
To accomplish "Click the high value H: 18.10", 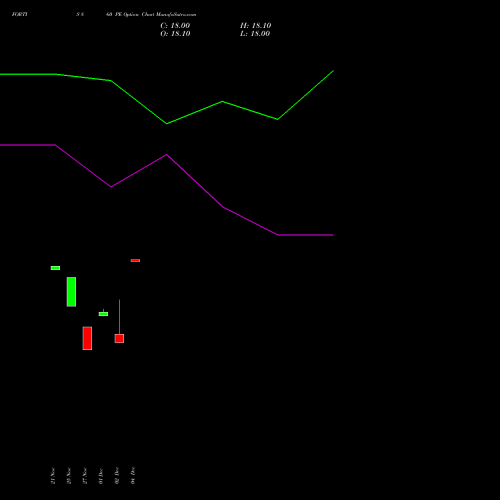I will pyautogui.click(x=255, y=26).
